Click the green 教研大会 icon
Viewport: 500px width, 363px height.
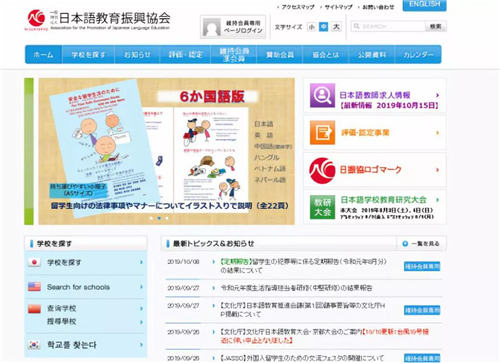[x=322, y=207]
